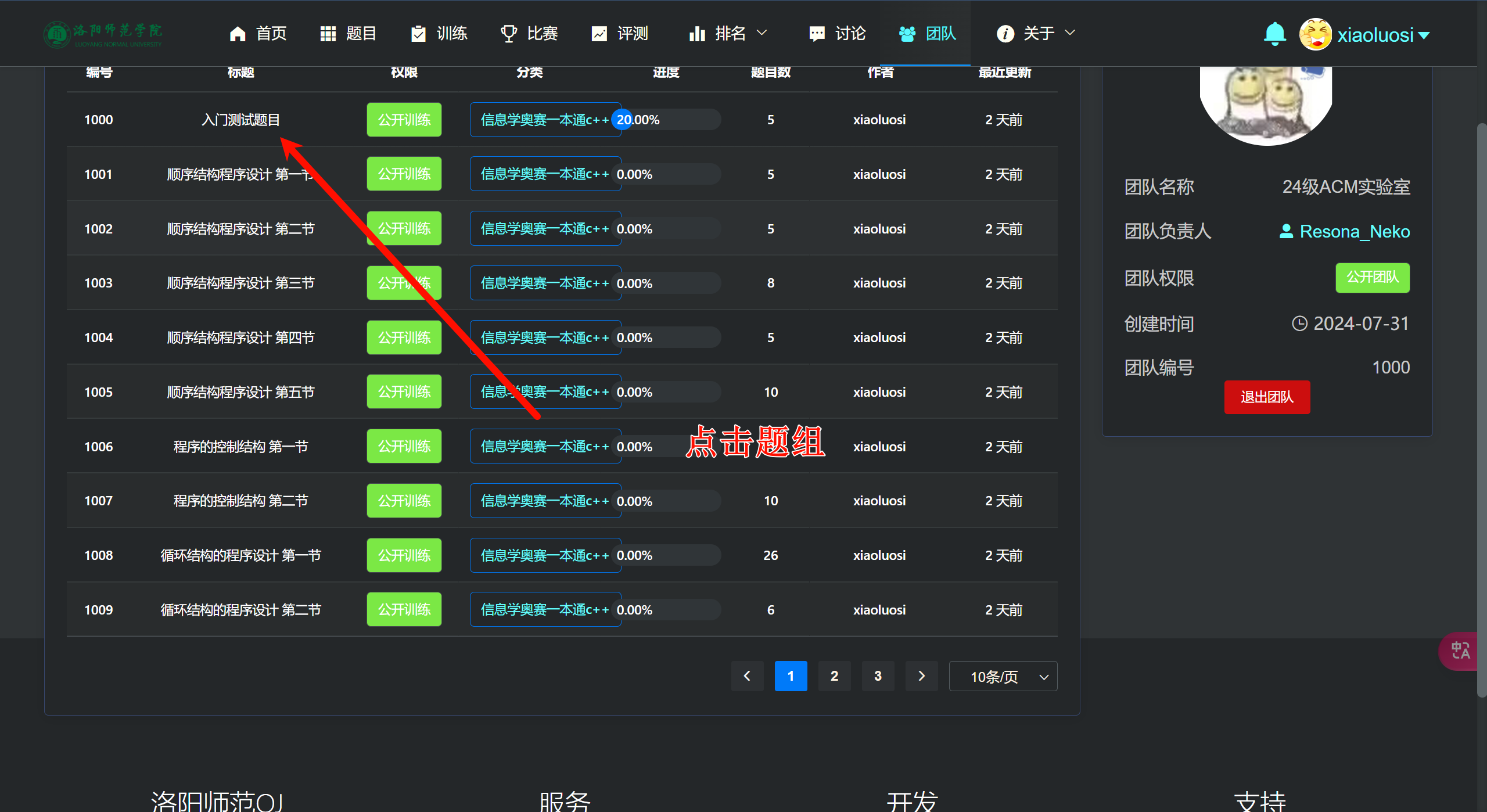The width and height of the screenshot is (1487, 812).
Task: Click the Luoyang Normal University logo
Action: click(x=103, y=34)
